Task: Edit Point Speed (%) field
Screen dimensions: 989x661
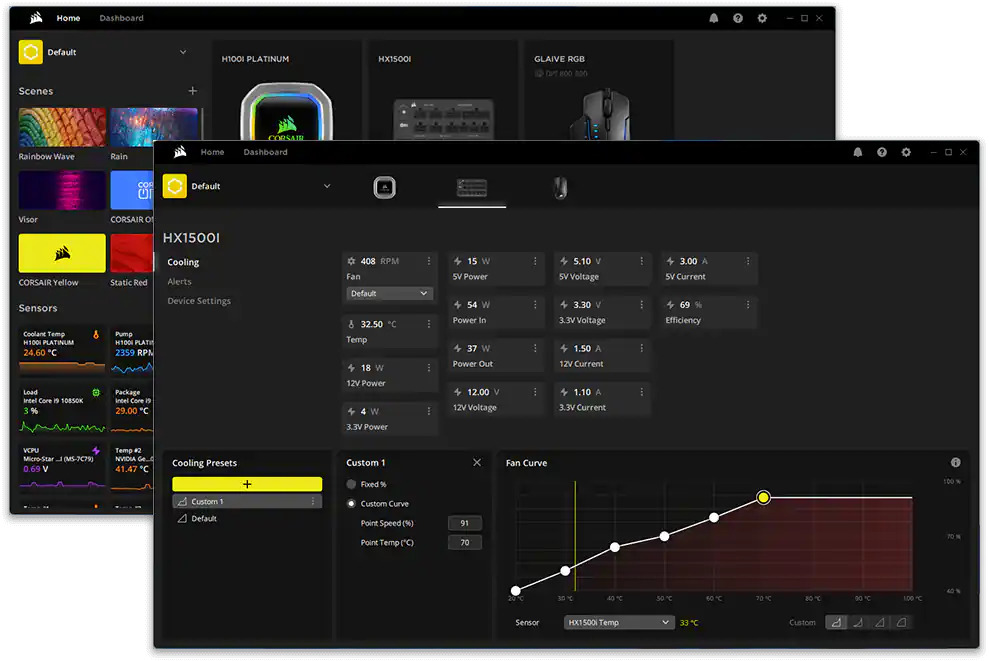Action: point(465,523)
